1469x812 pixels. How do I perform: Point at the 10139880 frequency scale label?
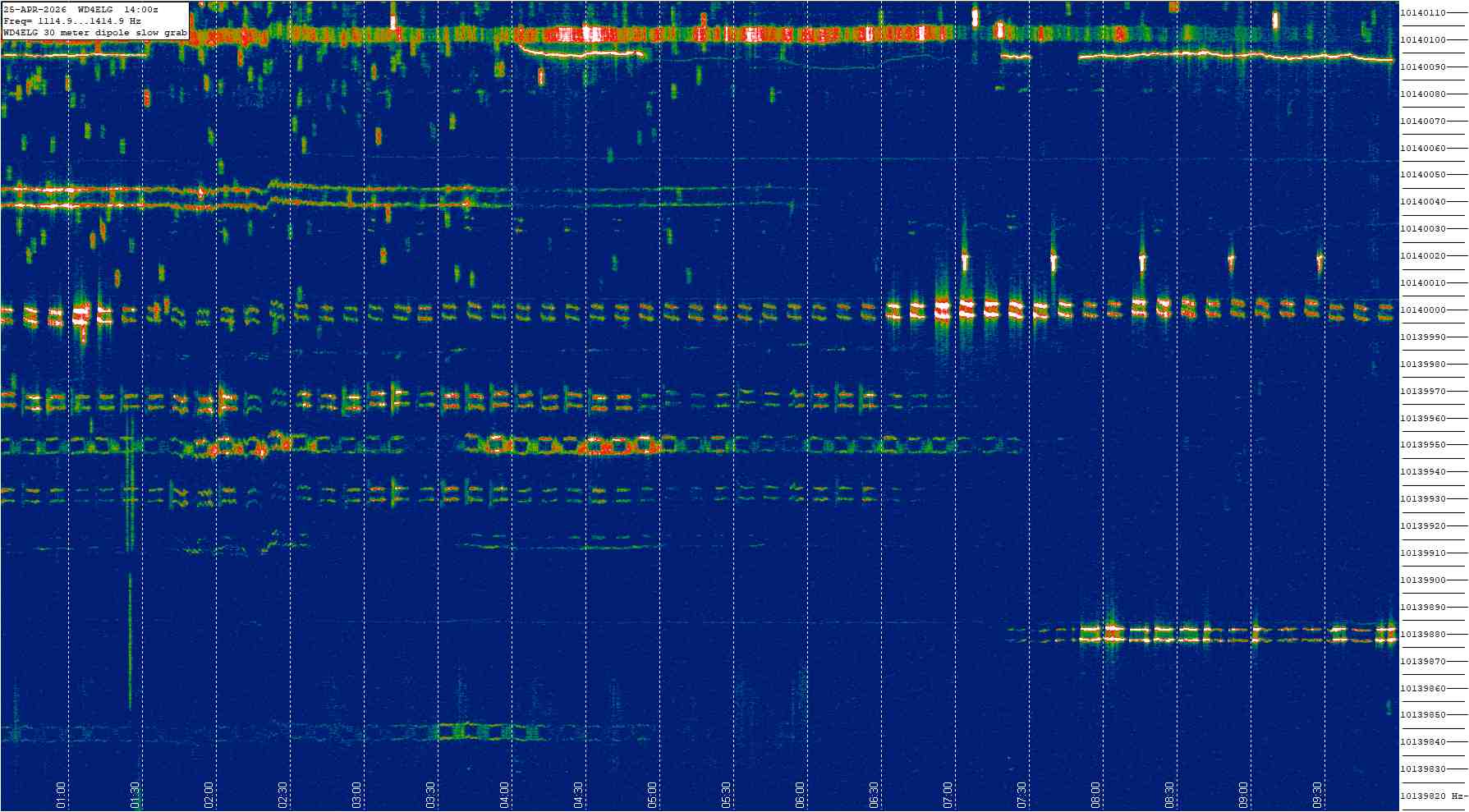tap(1423, 635)
